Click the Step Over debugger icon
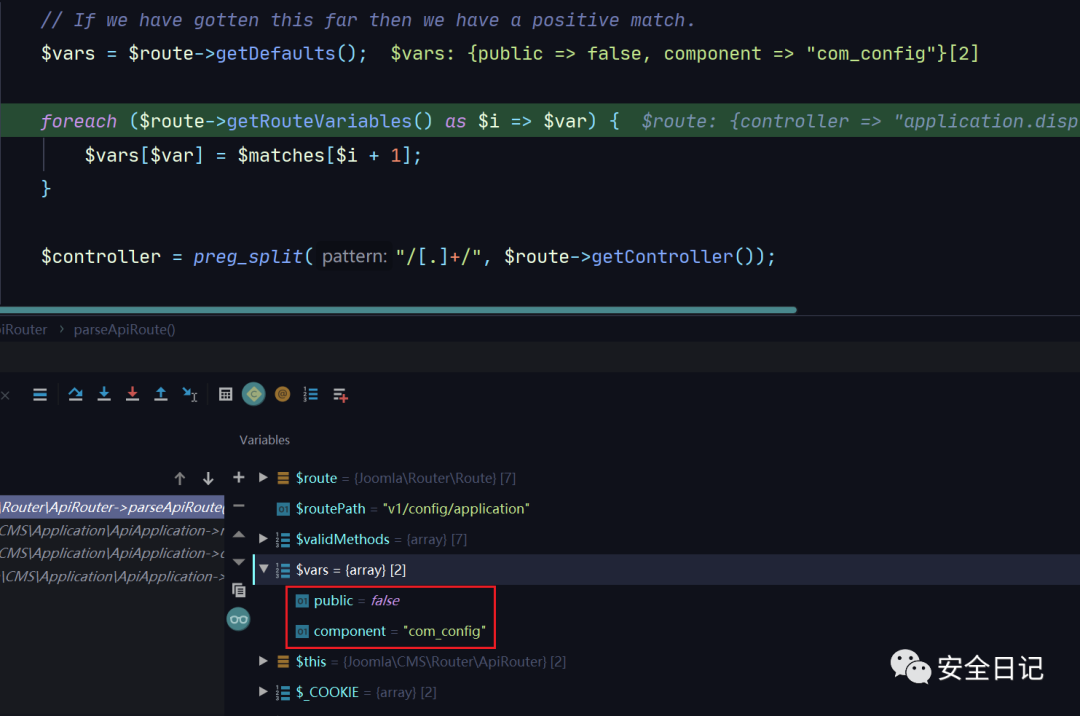This screenshot has height=716, width=1080. pos(75,395)
